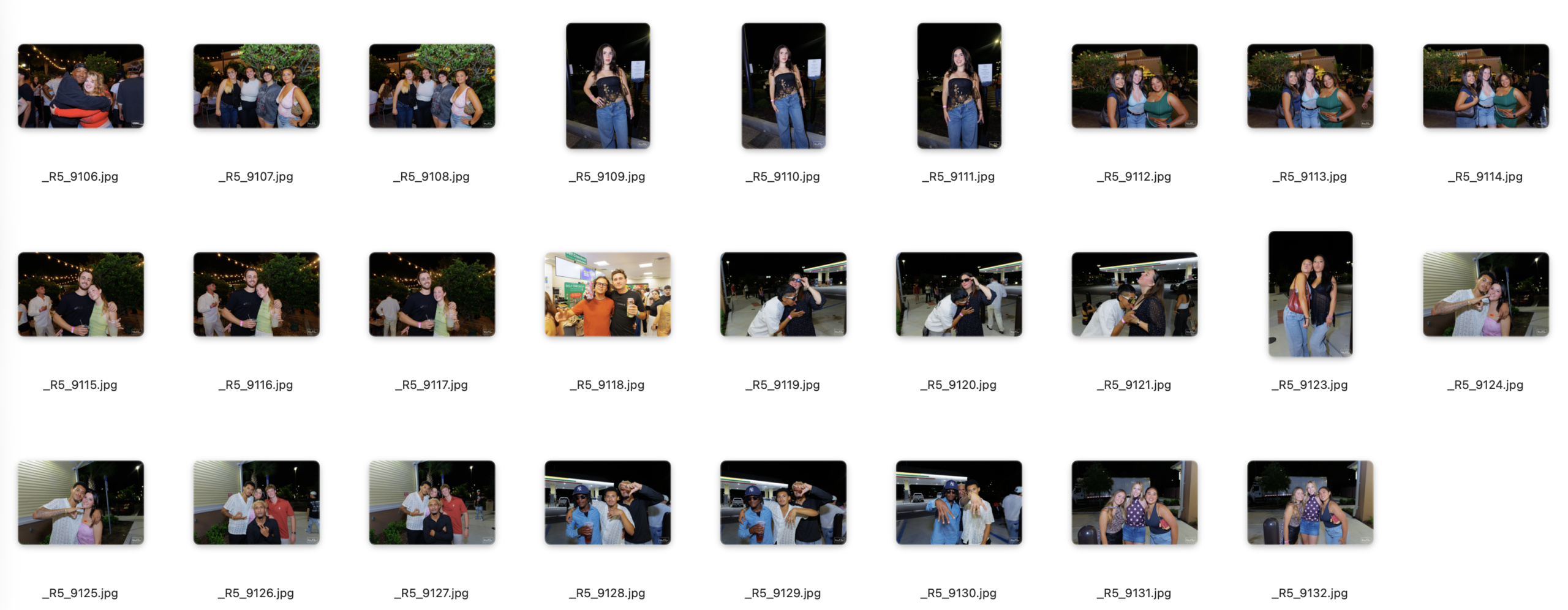1568x610 pixels.
Task: Select the _R5_9127.jpg thumbnail
Action: (432, 502)
